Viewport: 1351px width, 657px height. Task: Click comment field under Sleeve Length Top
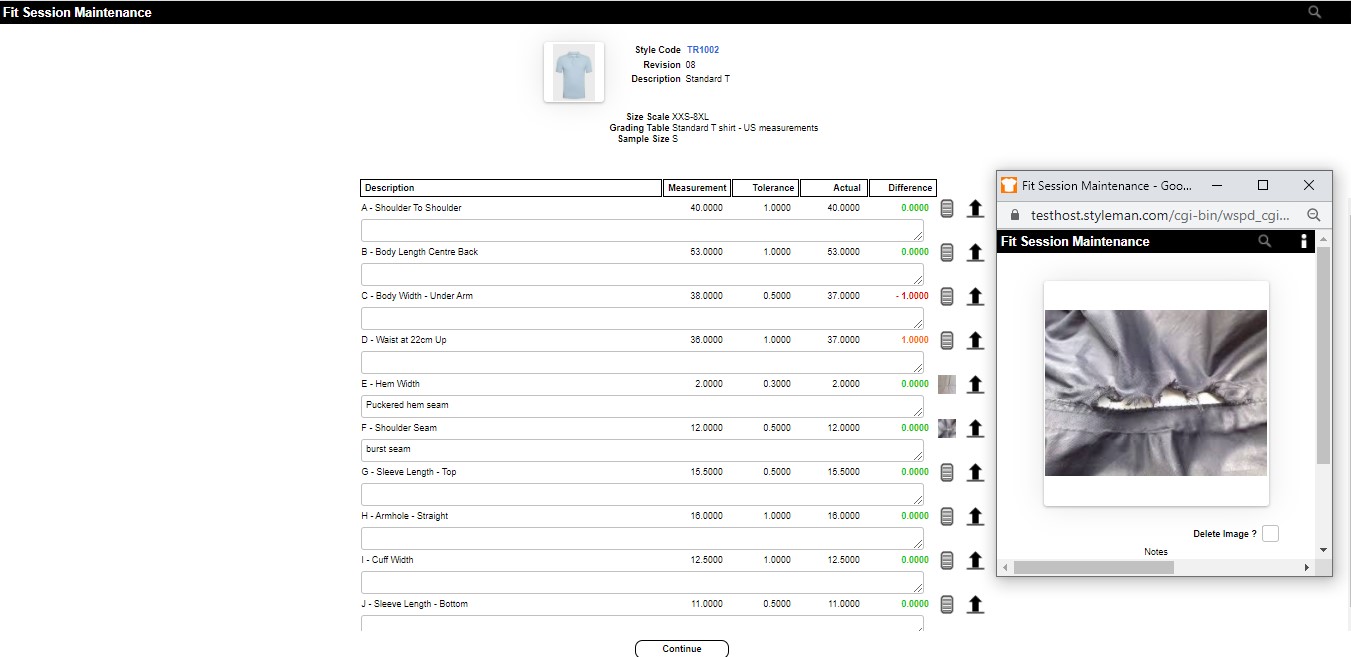(642, 494)
